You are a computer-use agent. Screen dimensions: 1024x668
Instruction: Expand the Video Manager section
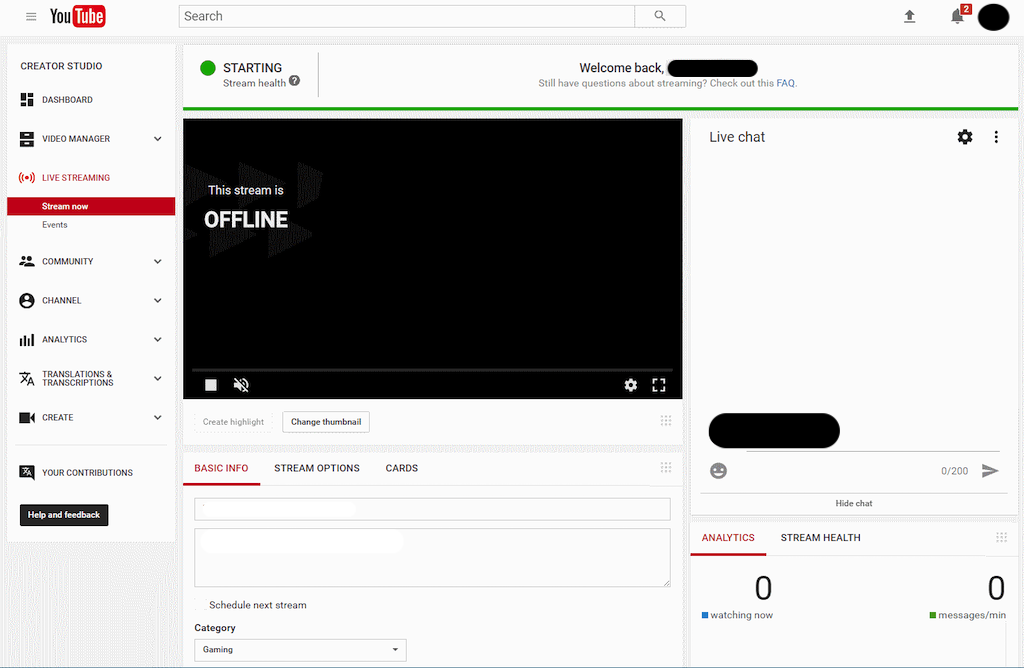pos(157,138)
